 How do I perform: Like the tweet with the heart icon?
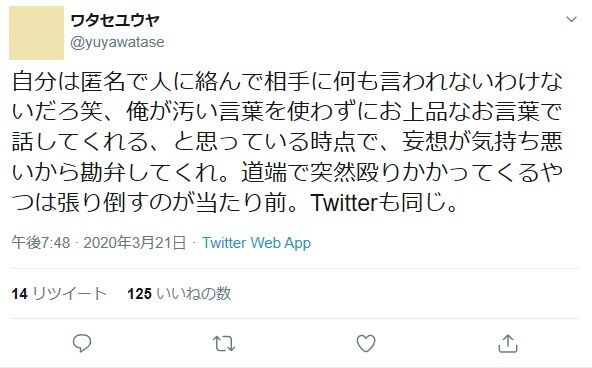coord(366,343)
